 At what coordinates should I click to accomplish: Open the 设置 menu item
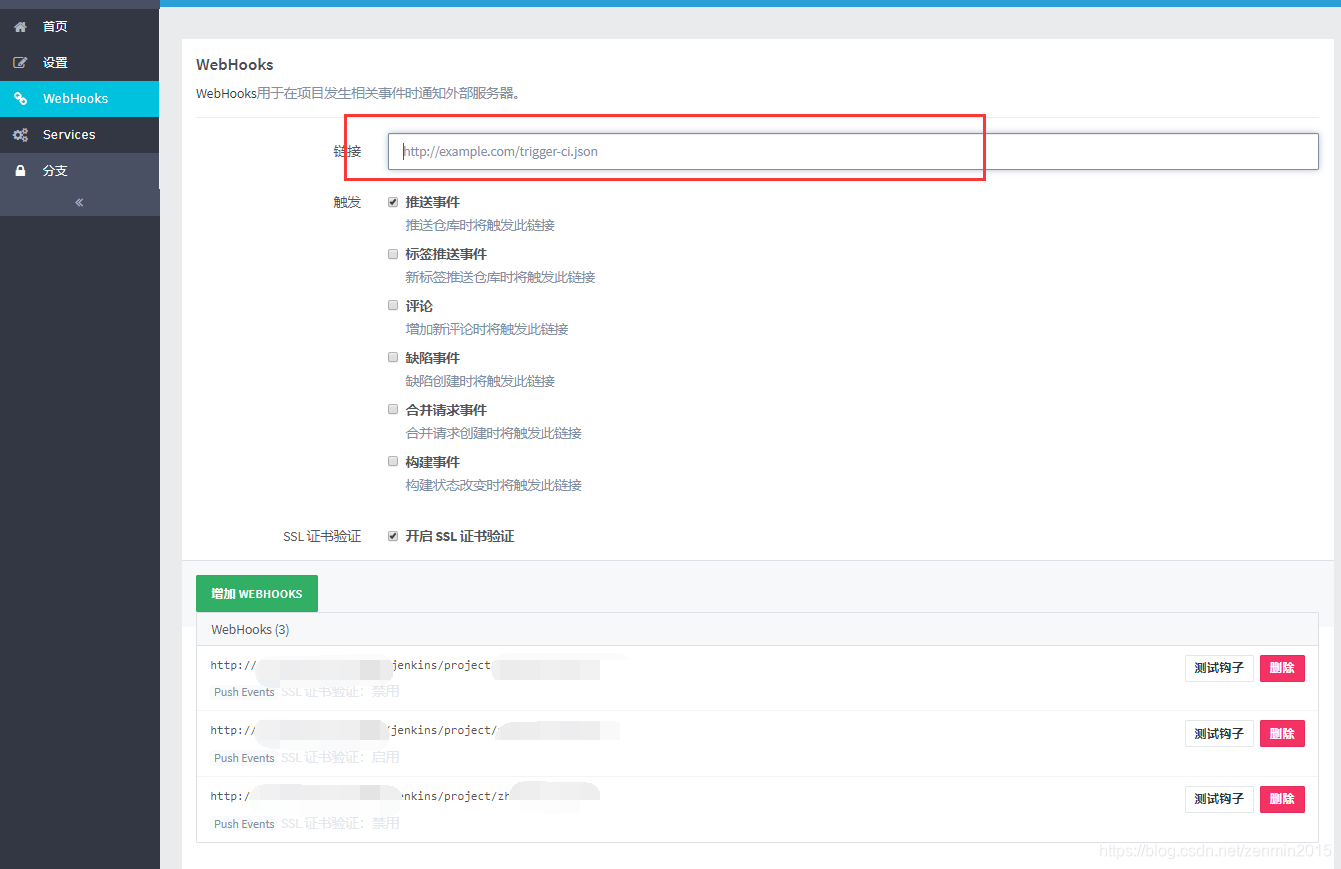click(x=80, y=63)
